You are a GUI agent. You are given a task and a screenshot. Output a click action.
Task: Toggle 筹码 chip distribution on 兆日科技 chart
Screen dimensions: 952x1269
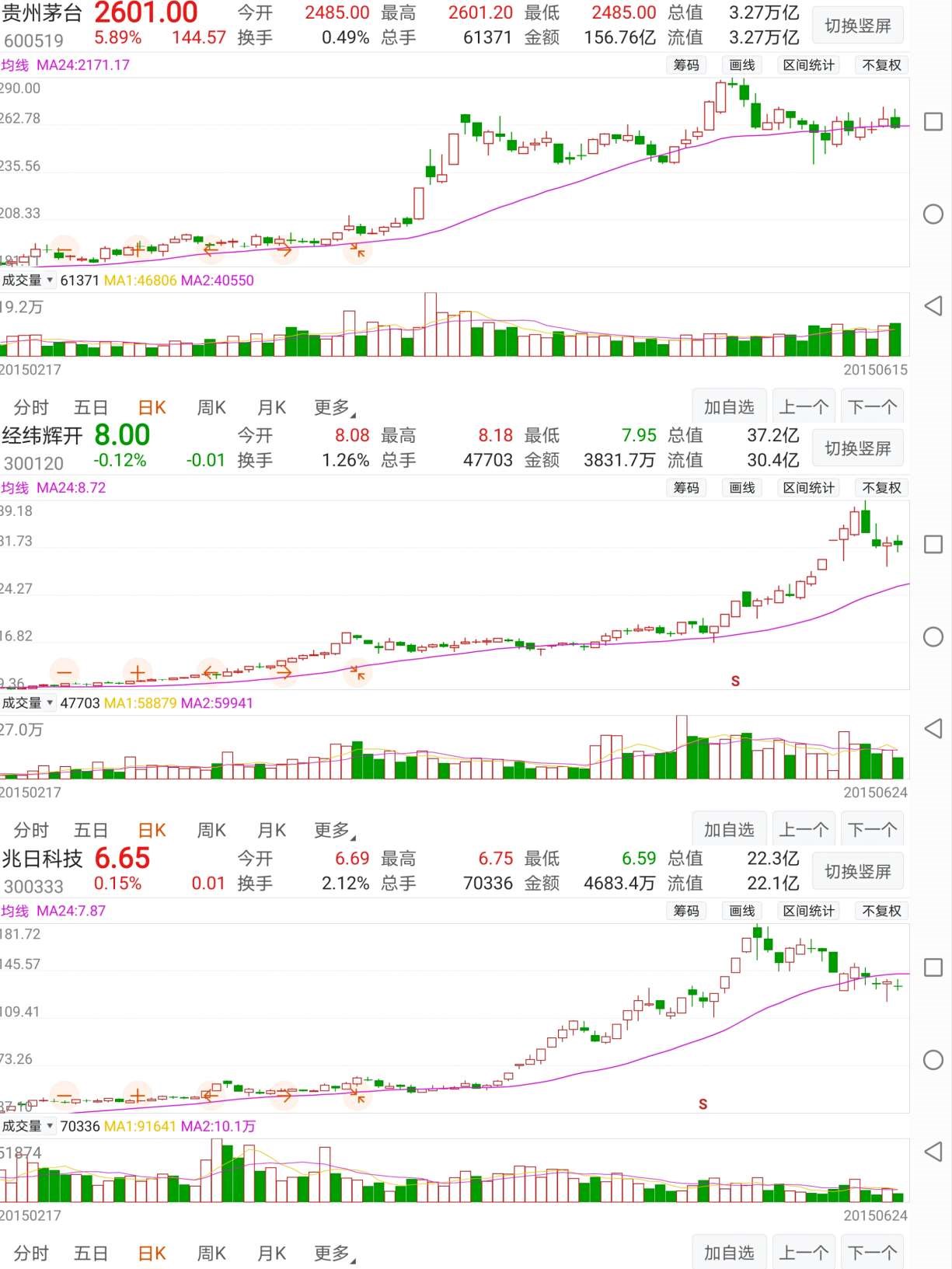[686, 911]
